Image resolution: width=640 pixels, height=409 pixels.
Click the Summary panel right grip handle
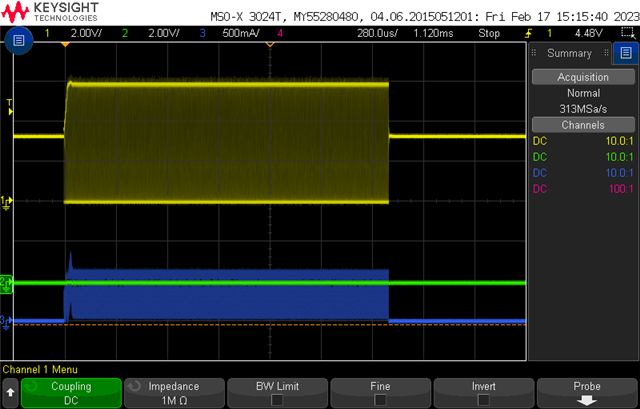pos(606,53)
